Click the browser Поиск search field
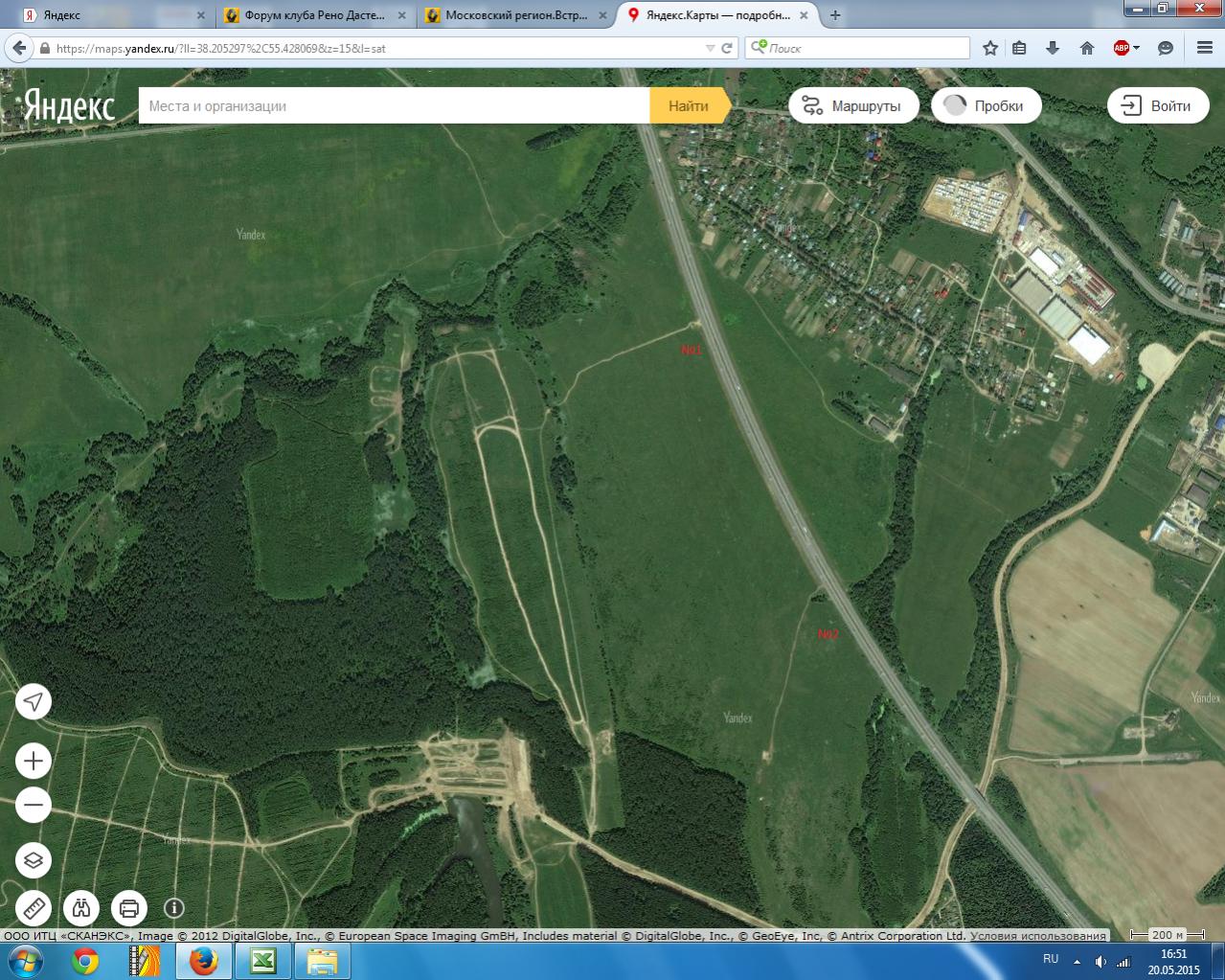 click(857, 48)
